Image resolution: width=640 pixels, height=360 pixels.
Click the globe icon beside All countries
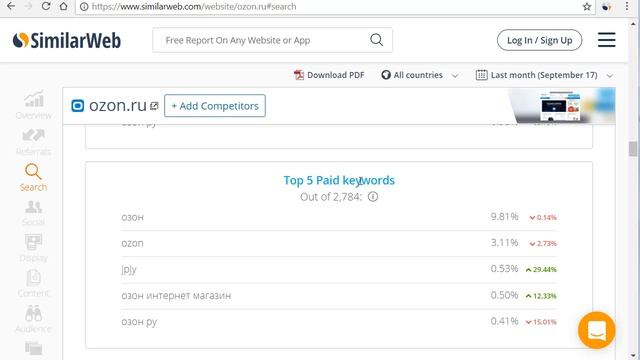click(386, 75)
